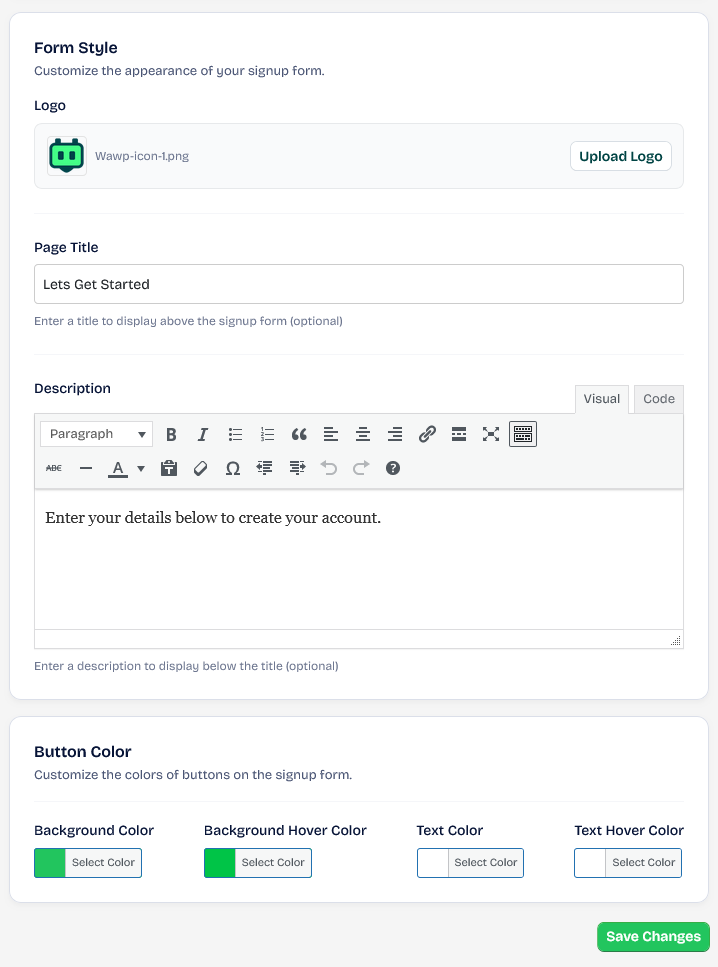
Task: Open the Paragraph format dropdown
Action: 97,434
